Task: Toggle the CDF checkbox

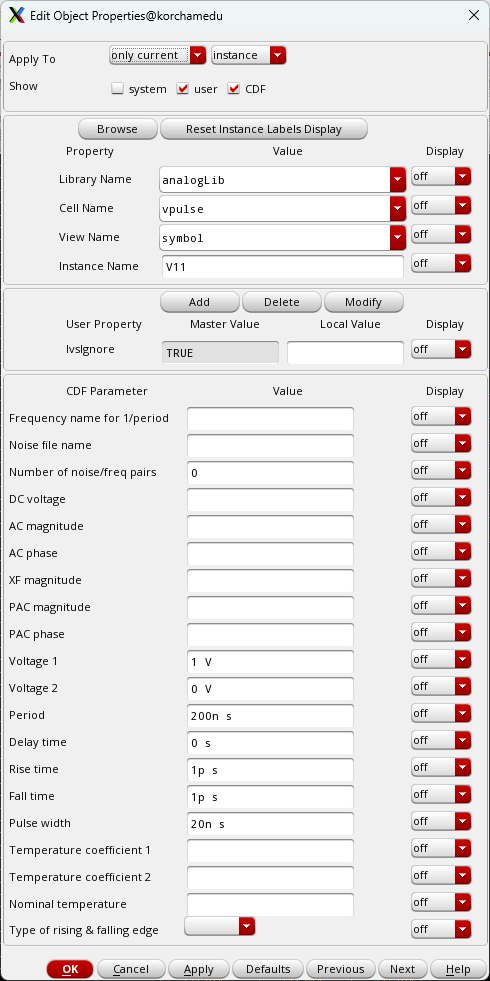Action: click(234, 89)
